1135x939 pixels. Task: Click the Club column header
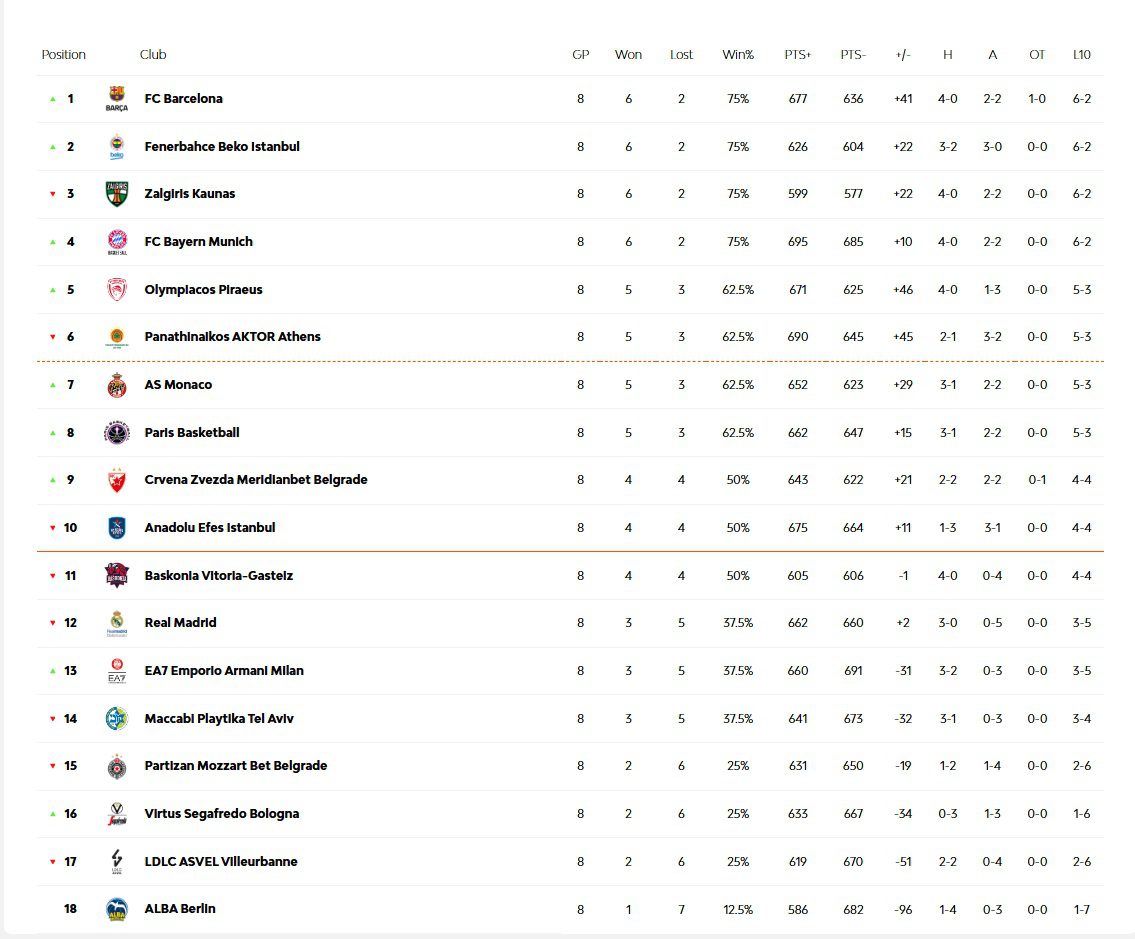(x=153, y=55)
